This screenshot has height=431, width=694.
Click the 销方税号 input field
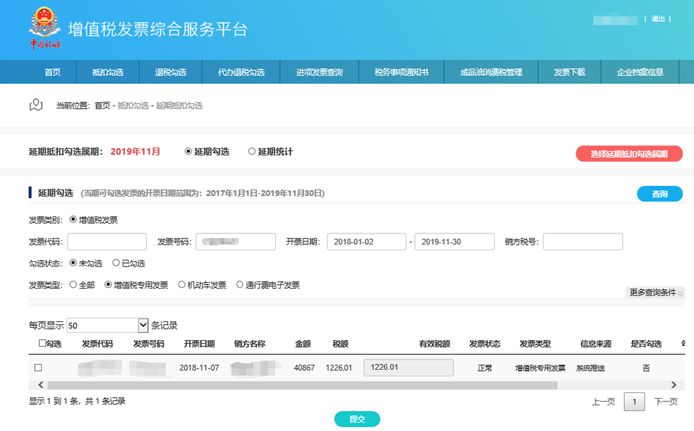pos(582,242)
